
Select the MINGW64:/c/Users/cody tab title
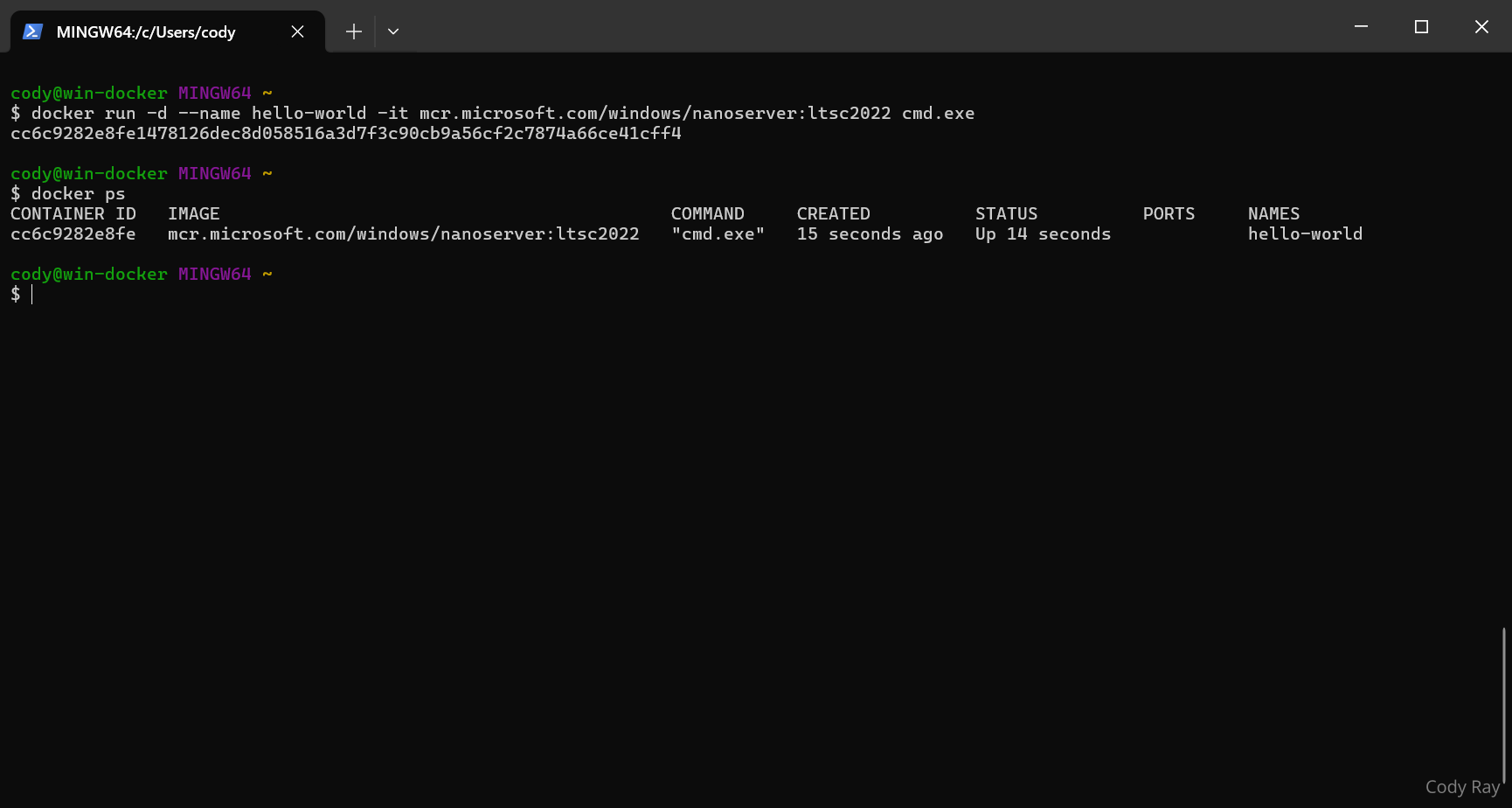click(146, 32)
